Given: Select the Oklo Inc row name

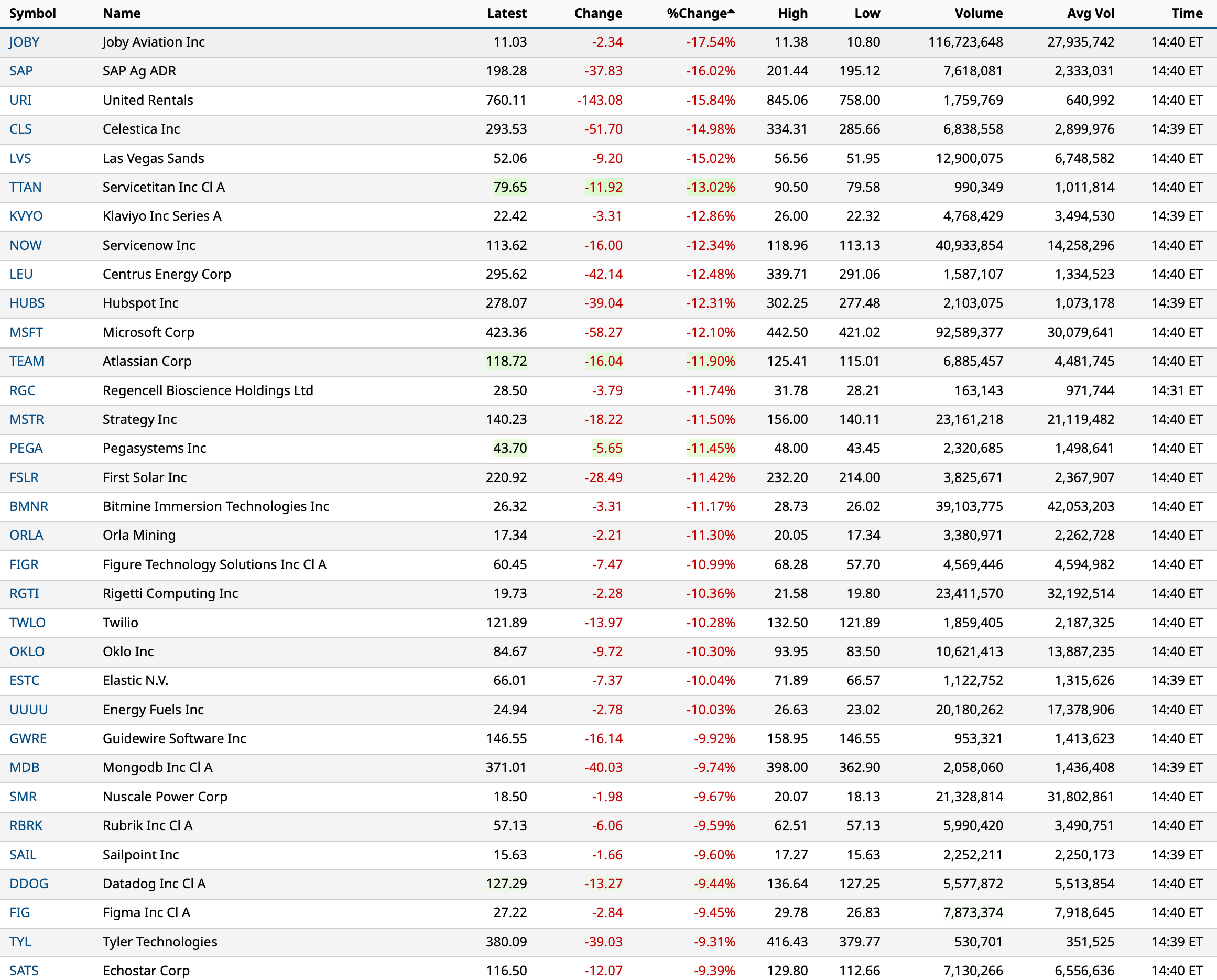Looking at the screenshot, I should coord(128,652).
